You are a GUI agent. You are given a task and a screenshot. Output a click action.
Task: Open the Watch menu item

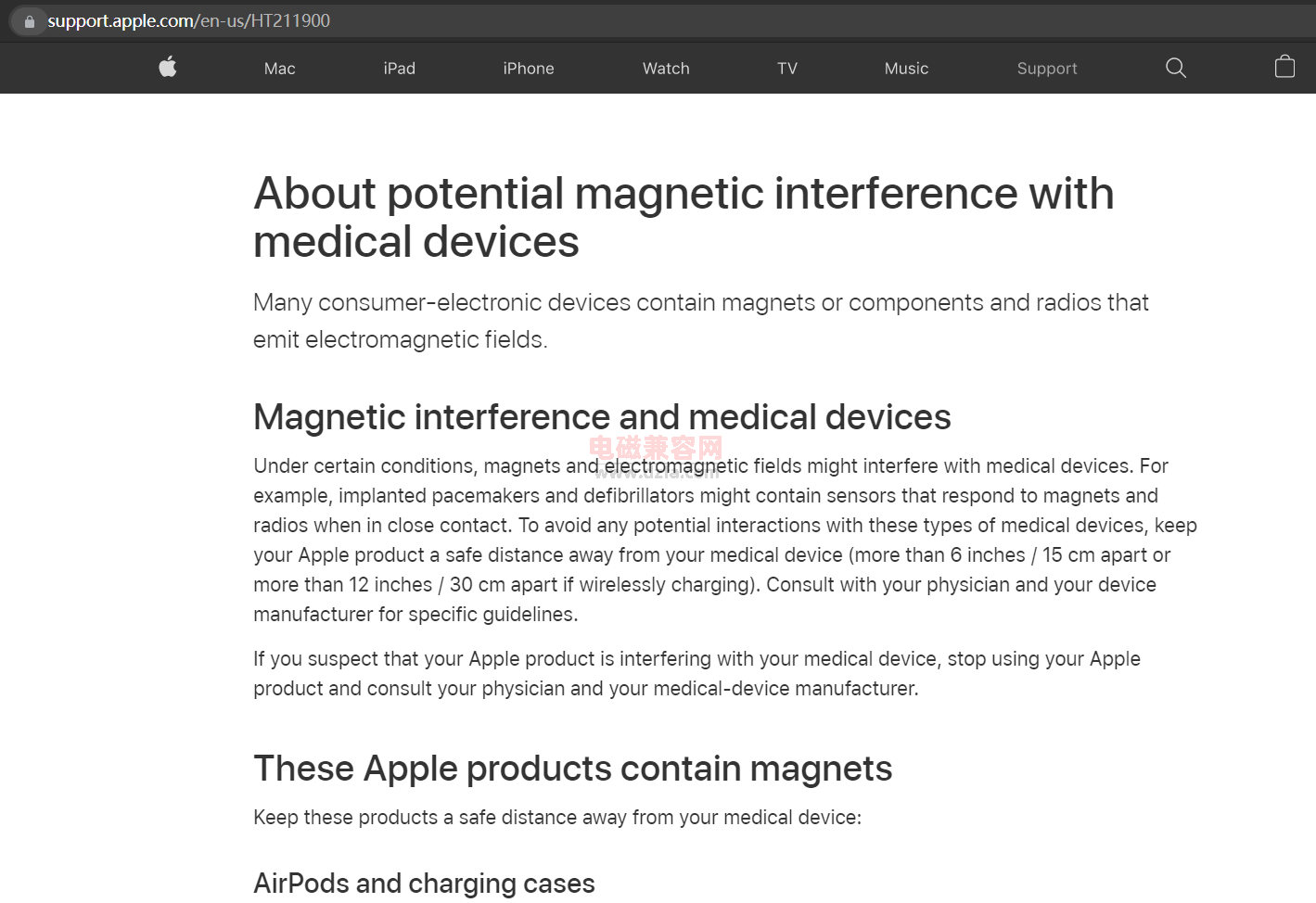(666, 69)
